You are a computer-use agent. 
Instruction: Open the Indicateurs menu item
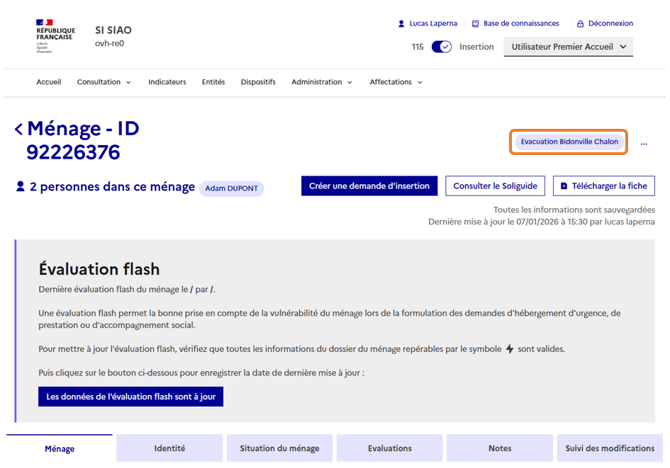tap(167, 82)
